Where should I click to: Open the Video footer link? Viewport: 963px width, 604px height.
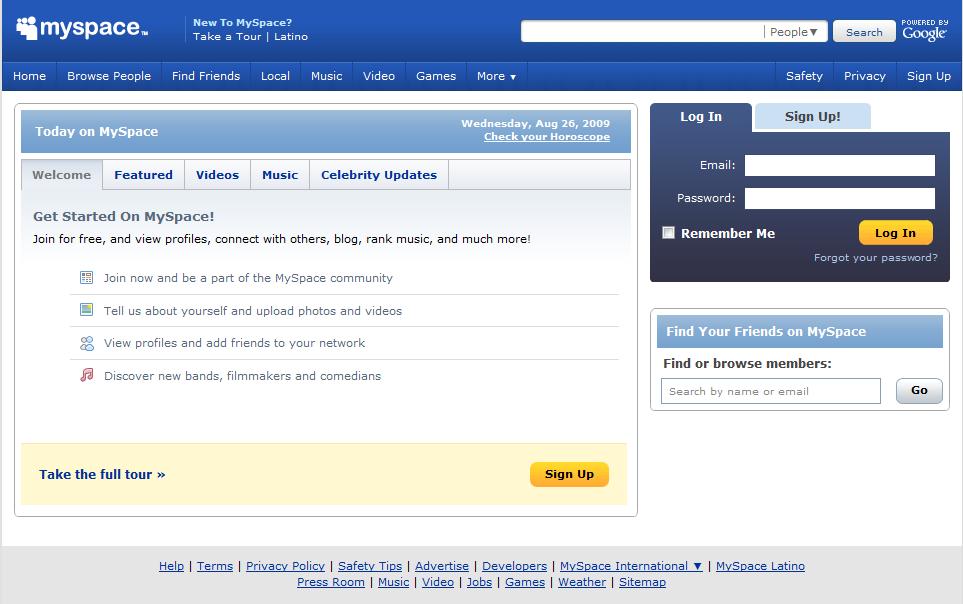pos(438,582)
